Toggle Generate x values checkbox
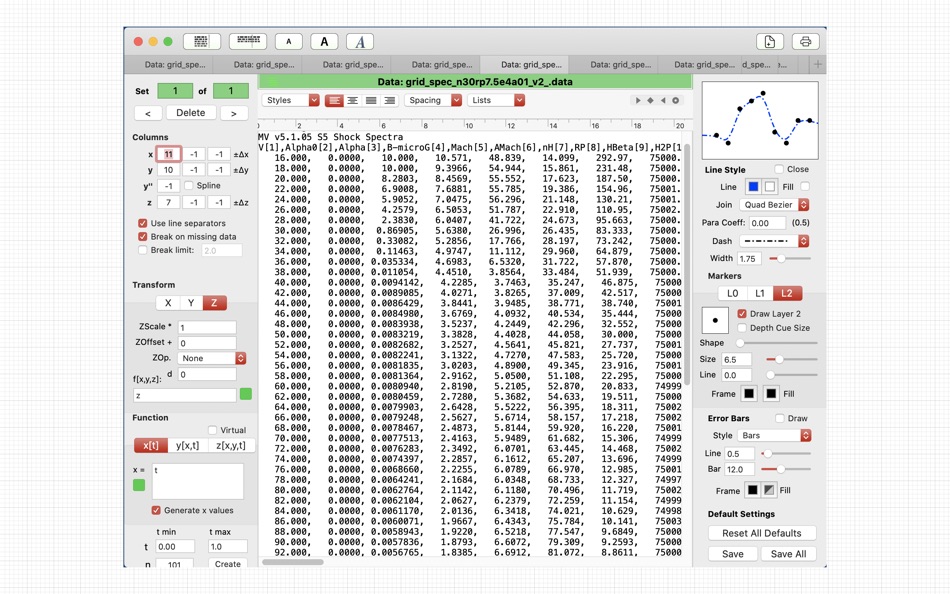 click(156, 510)
